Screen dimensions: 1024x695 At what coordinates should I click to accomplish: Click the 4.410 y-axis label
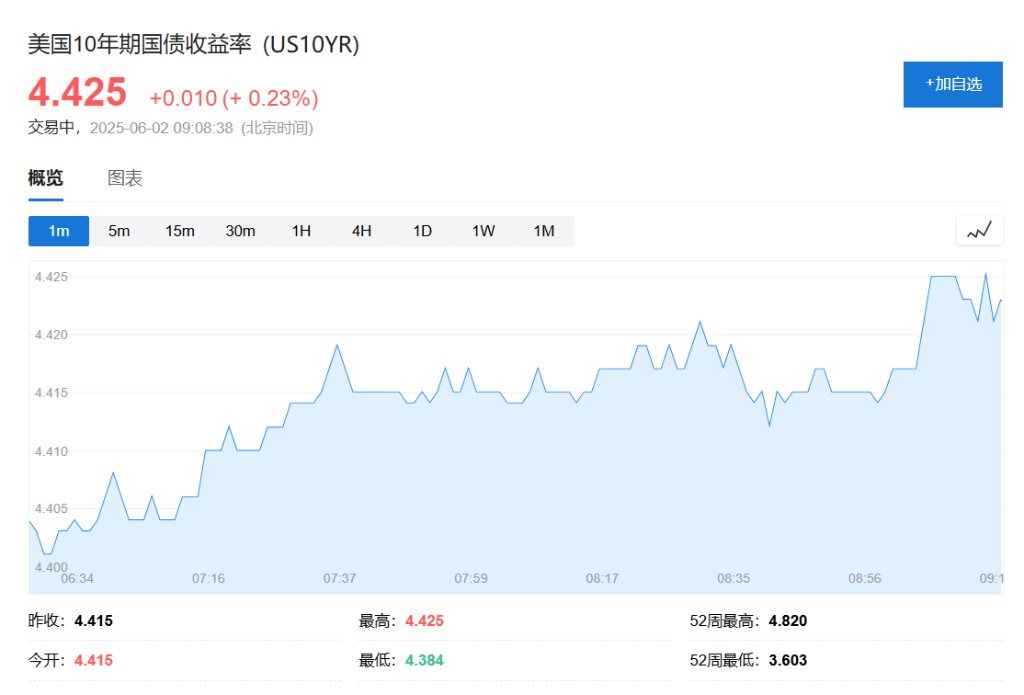click(51, 451)
